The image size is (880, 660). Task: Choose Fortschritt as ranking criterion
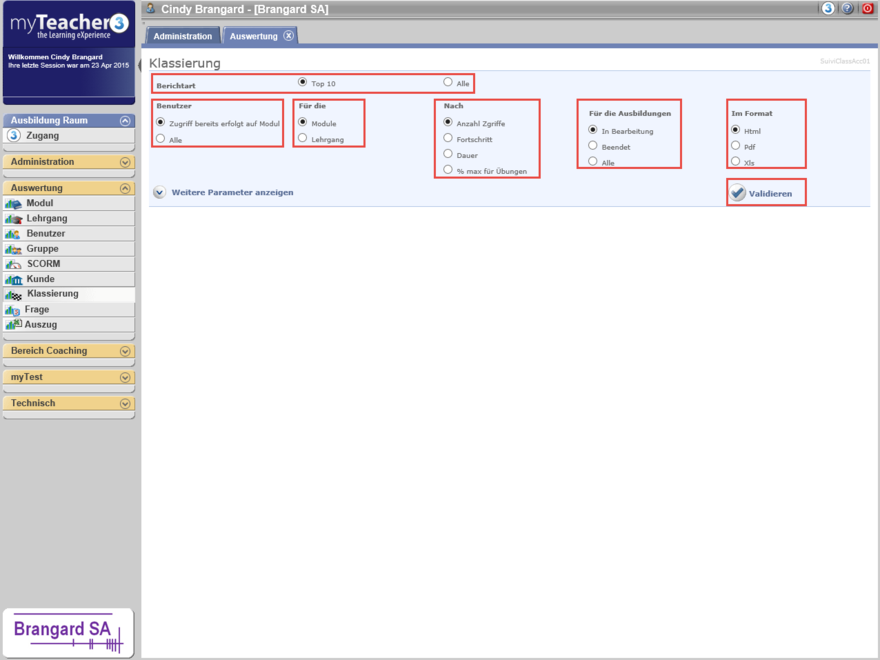click(x=448, y=138)
